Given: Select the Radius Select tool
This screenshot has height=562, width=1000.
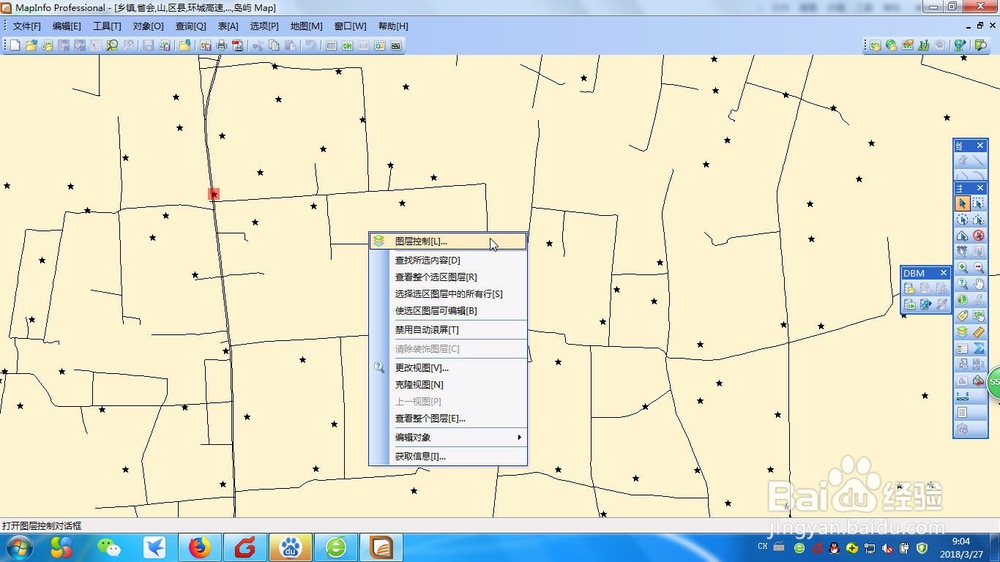Looking at the screenshot, I should [x=962, y=219].
